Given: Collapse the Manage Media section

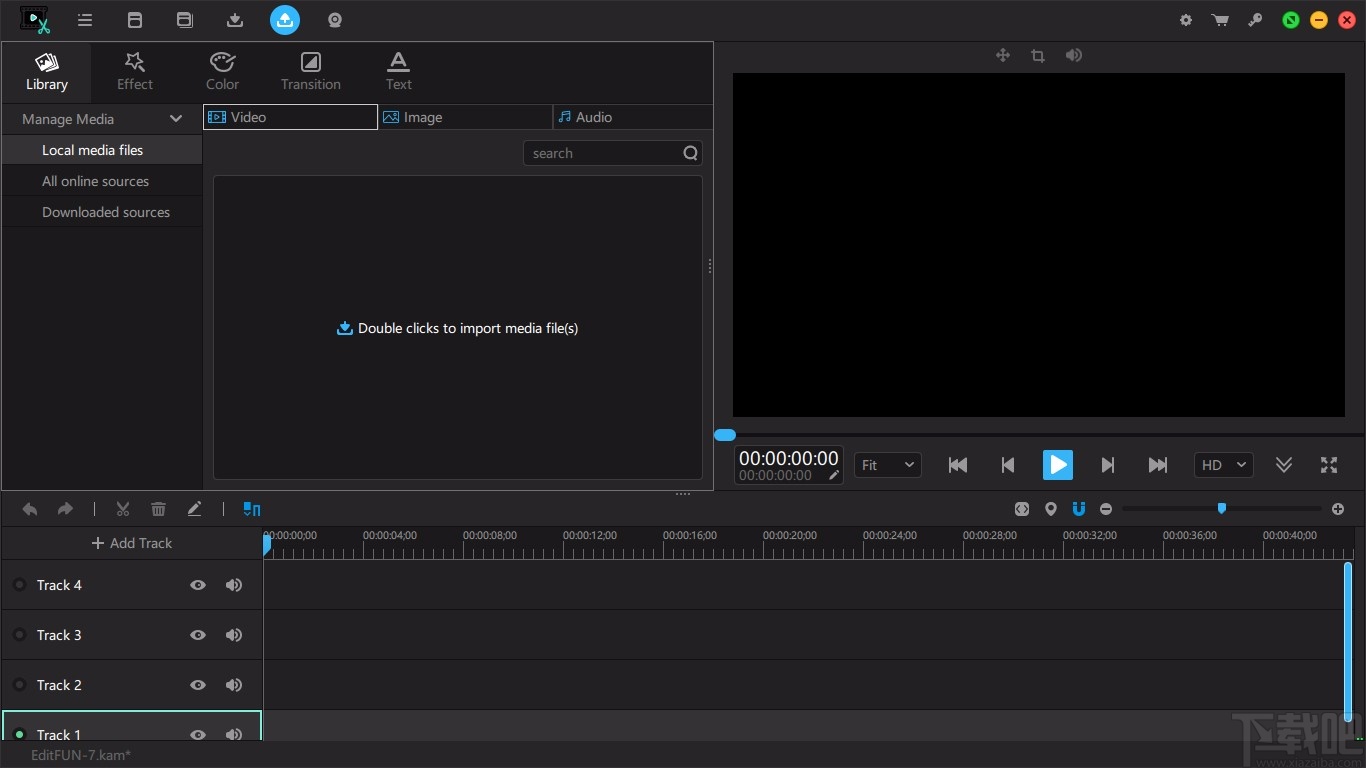Looking at the screenshot, I should pyautogui.click(x=176, y=119).
